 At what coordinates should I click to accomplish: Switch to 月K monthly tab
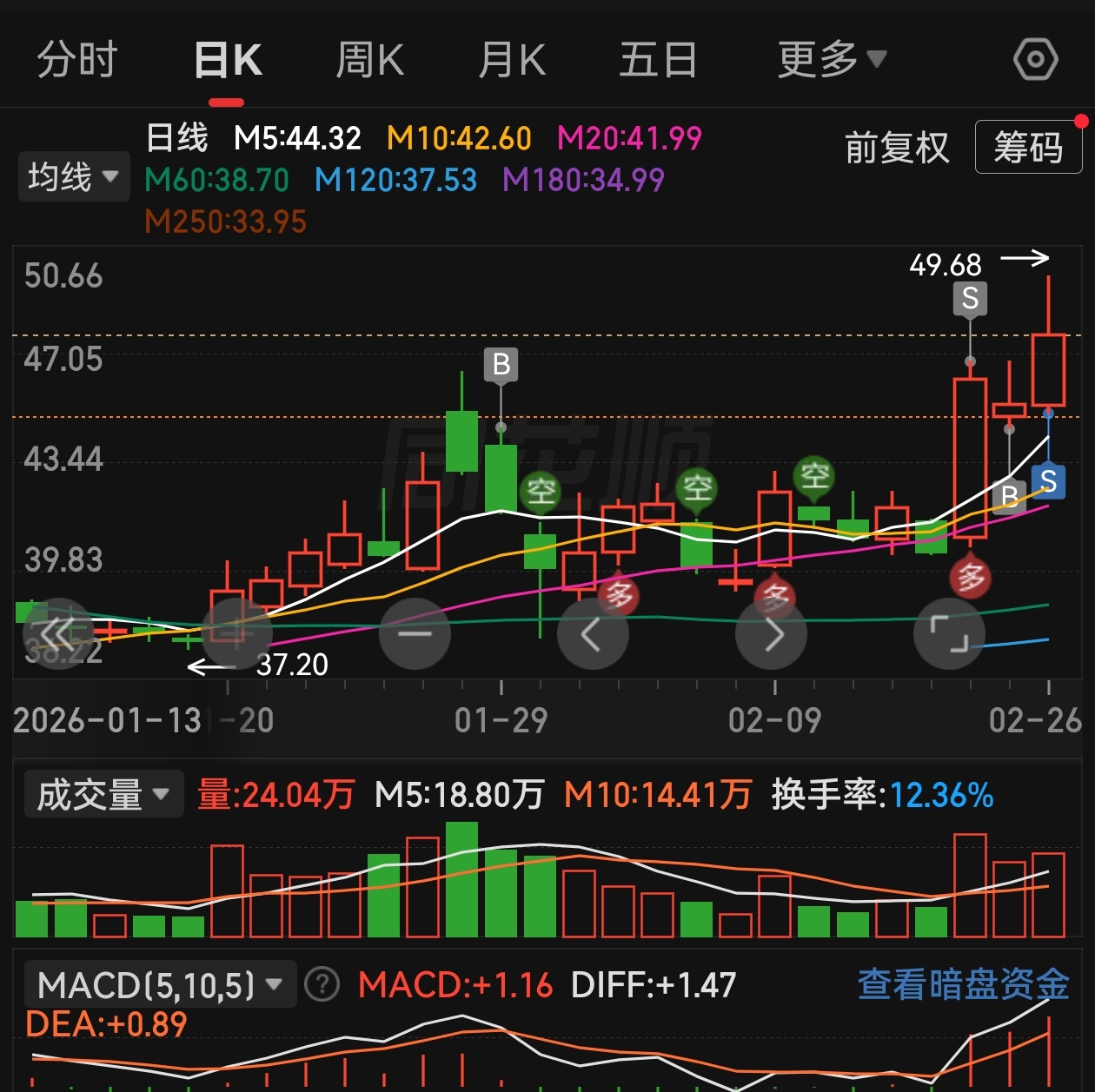512,60
